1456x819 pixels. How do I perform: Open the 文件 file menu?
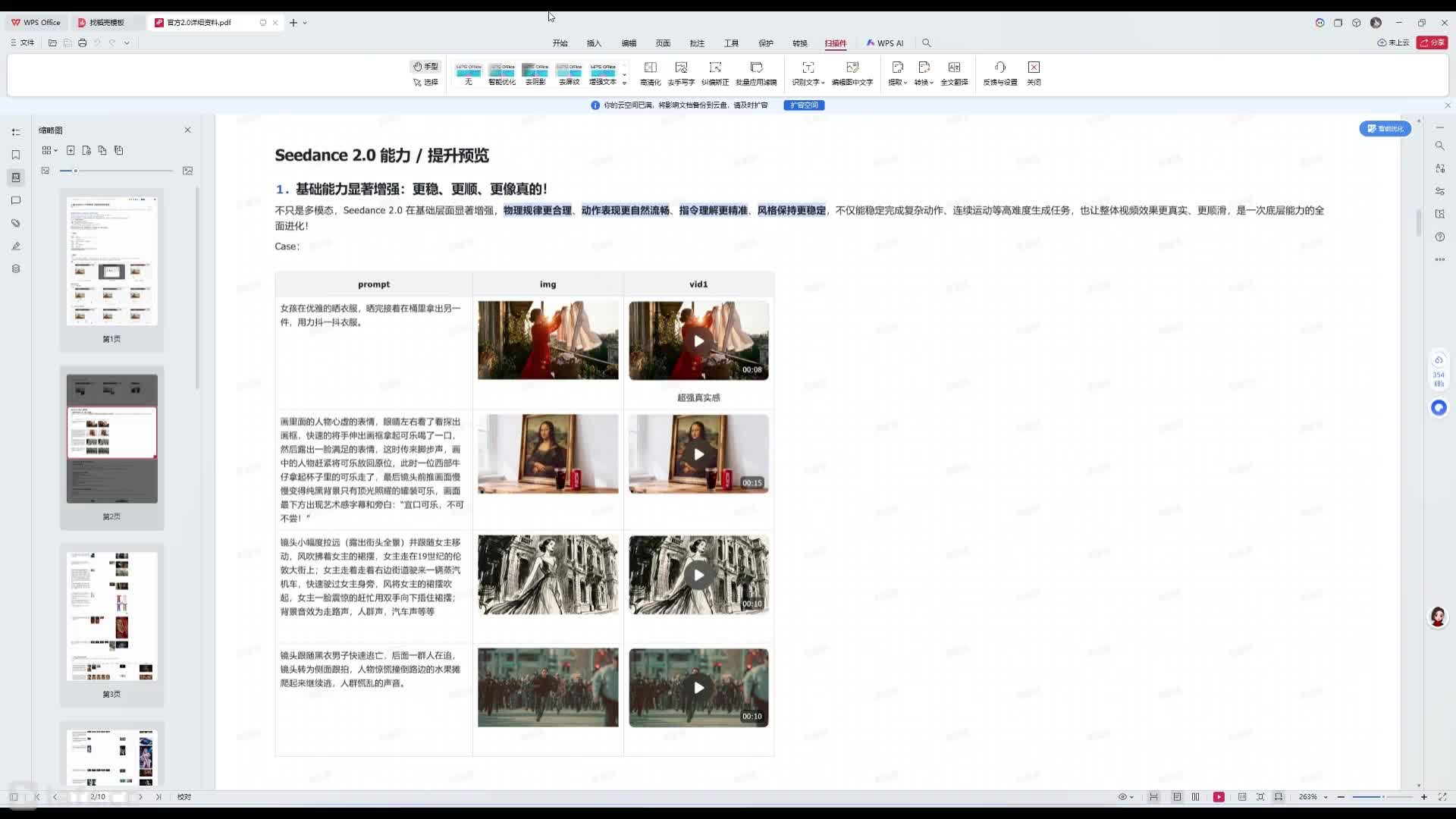tap(23, 43)
